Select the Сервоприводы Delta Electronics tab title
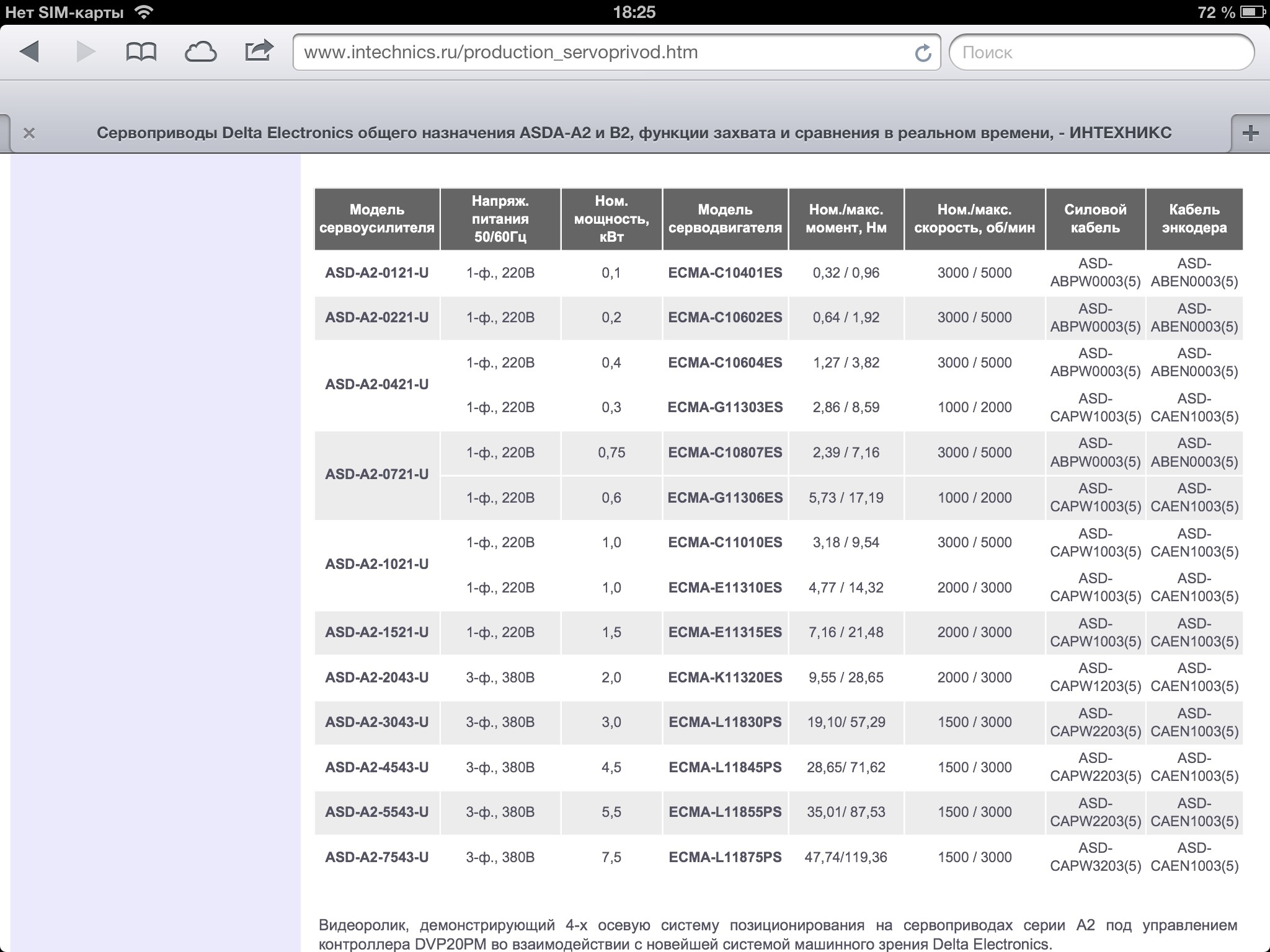Viewport: 1270px width, 952px height. click(x=634, y=133)
